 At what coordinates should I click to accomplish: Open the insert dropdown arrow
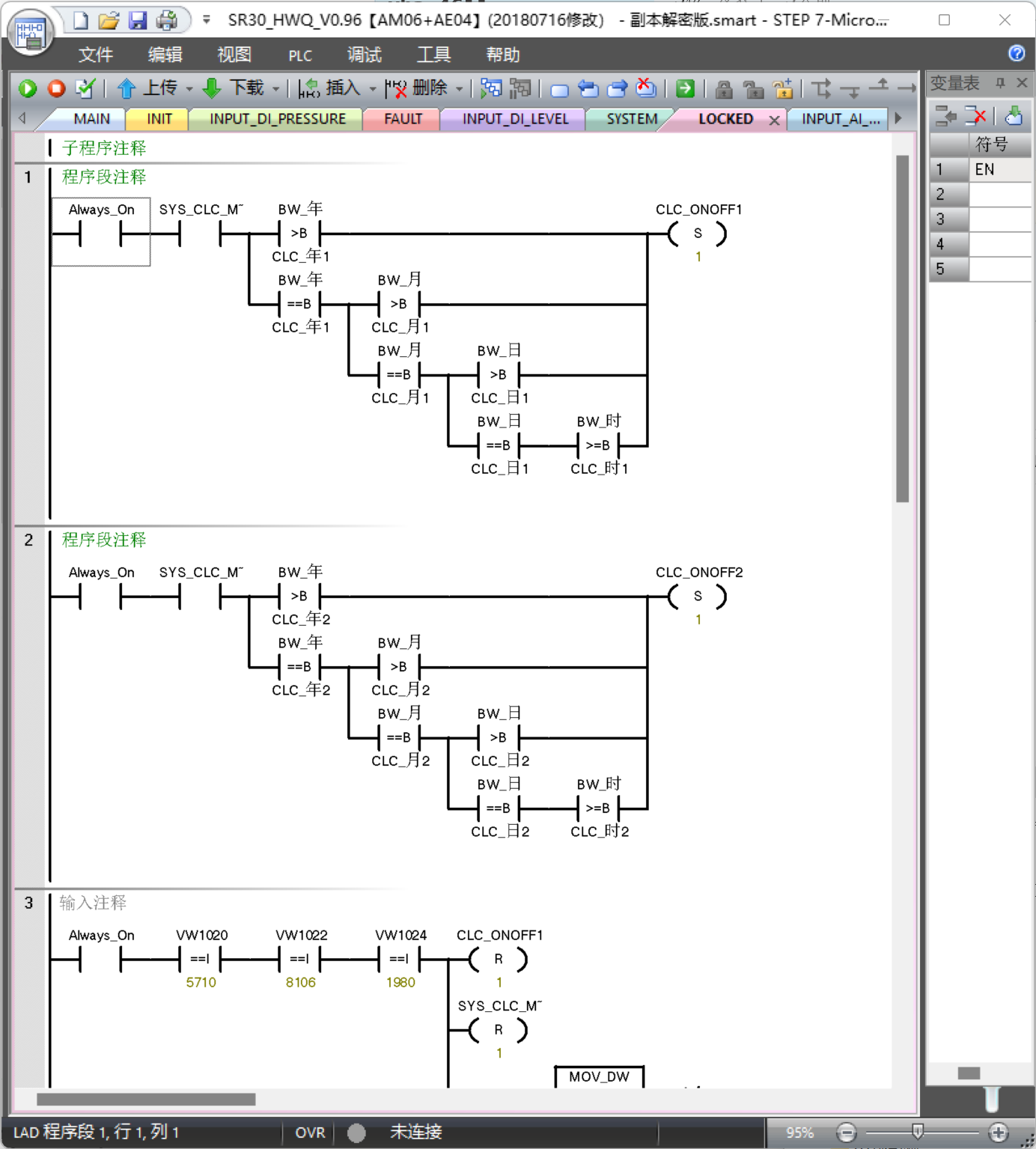point(373,89)
